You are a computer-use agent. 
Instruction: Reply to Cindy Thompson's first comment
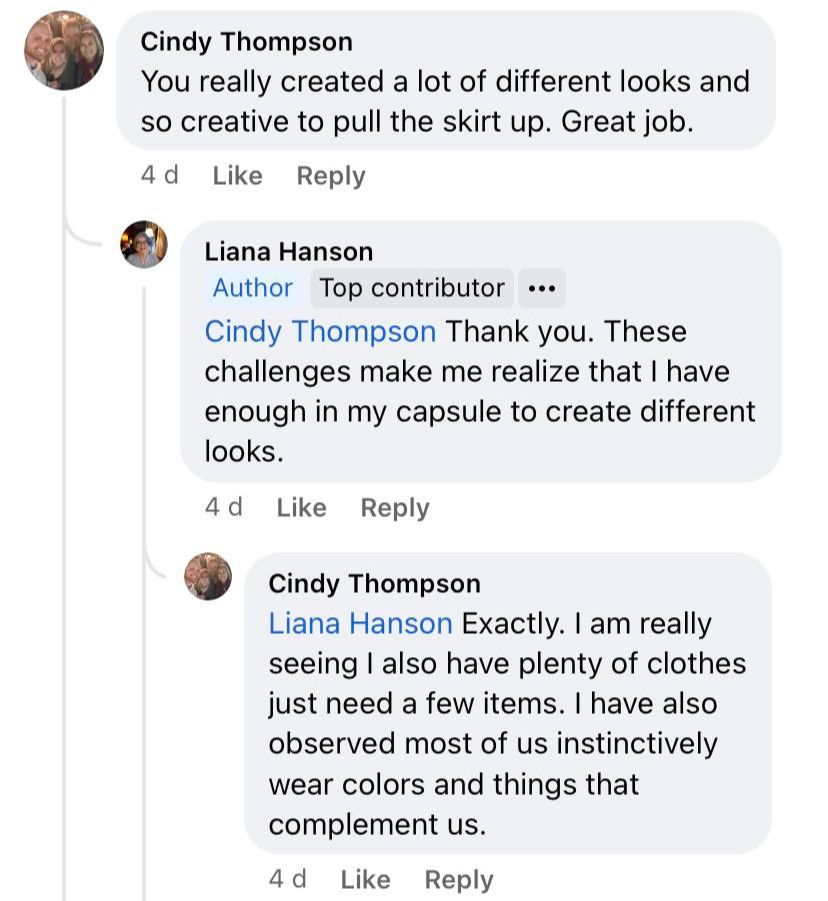331,176
